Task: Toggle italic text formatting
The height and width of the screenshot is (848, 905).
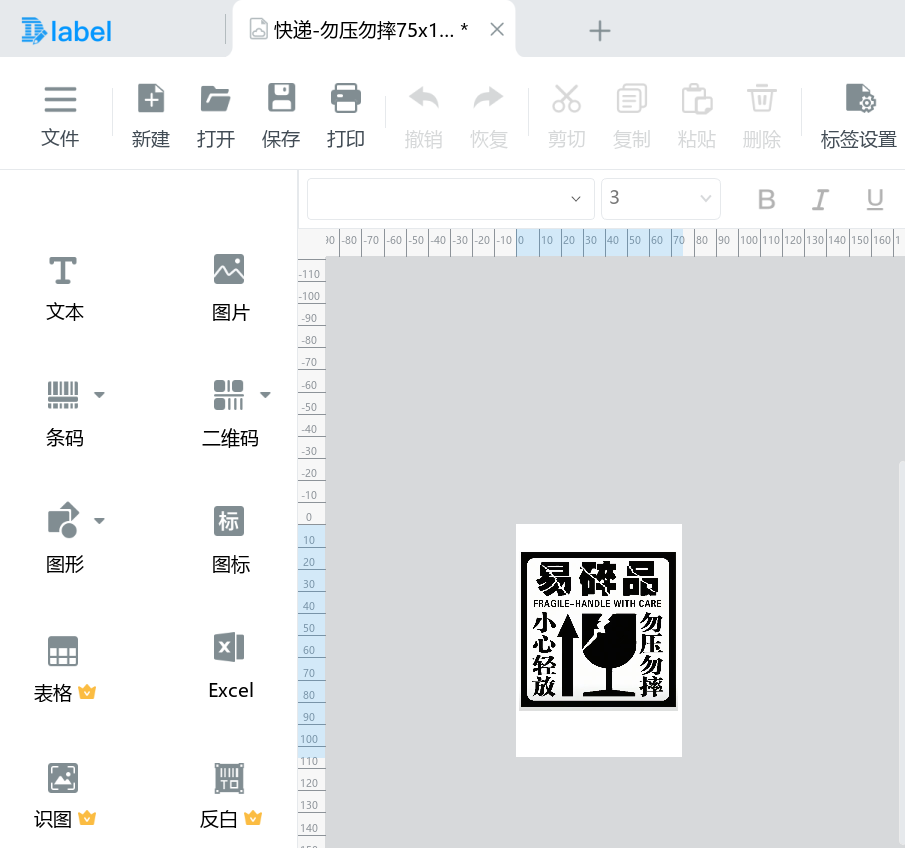Action: 819,198
